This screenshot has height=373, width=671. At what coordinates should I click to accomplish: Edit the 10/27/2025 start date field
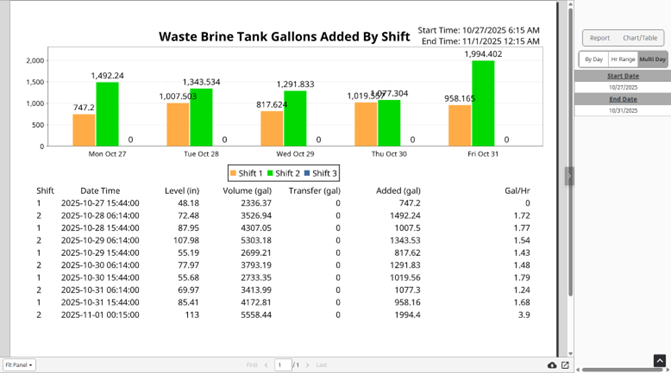coord(623,87)
